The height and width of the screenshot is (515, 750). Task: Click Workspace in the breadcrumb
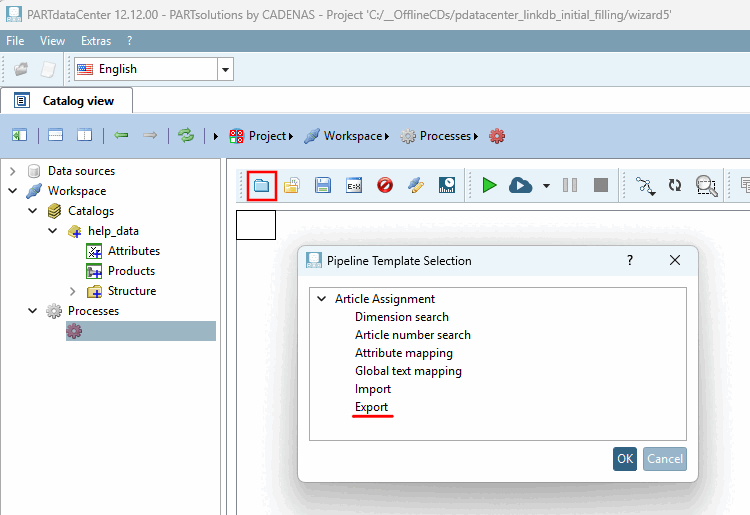(353, 136)
